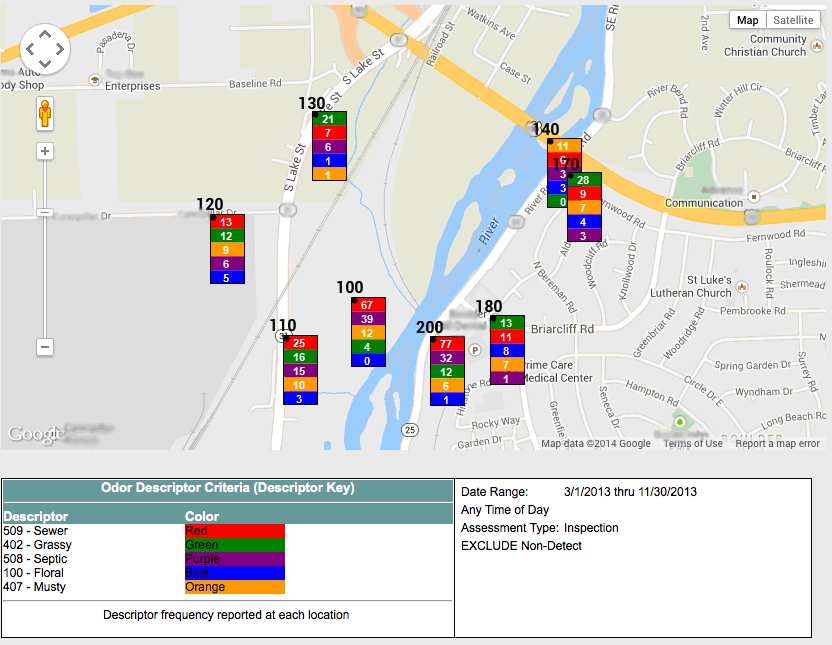Click the parking P icon near location 200
The image size is (832, 645).
coord(475,350)
